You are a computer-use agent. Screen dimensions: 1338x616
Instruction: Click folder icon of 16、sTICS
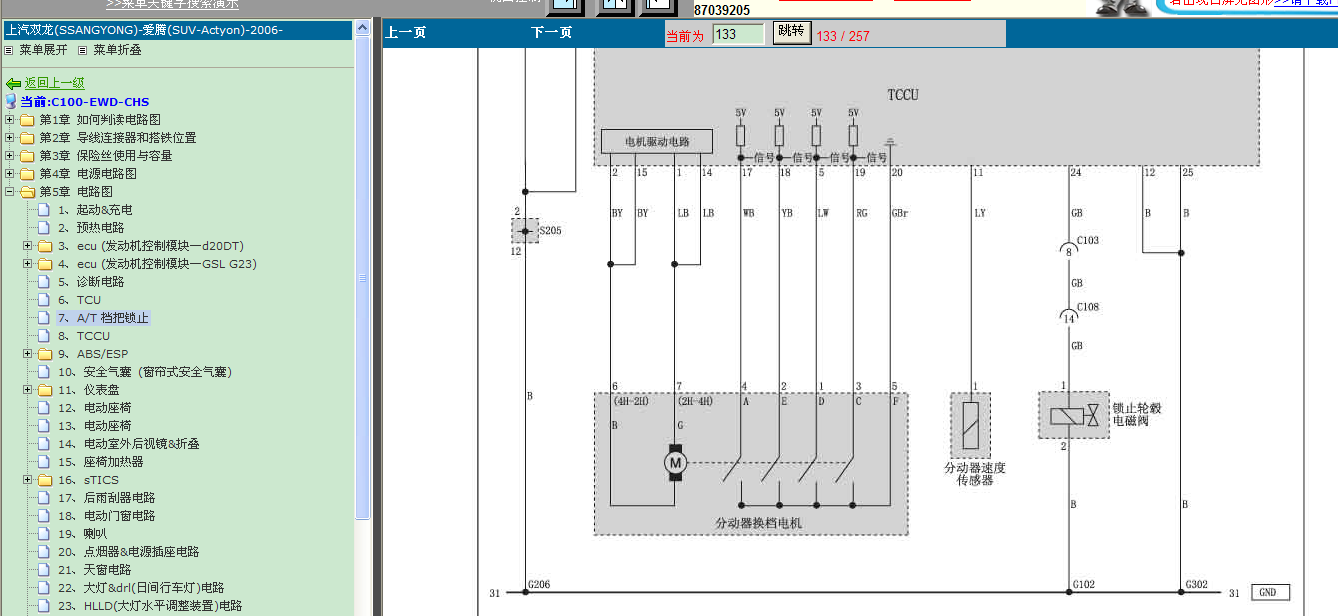coord(45,480)
